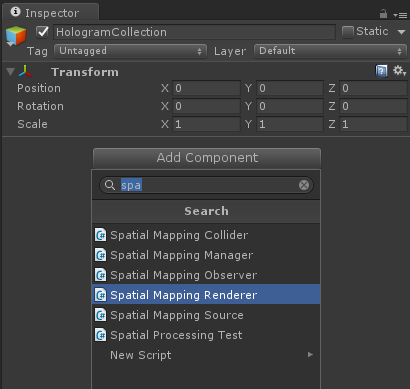
Task: Click the Rotation X field
Action: point(206,106)
